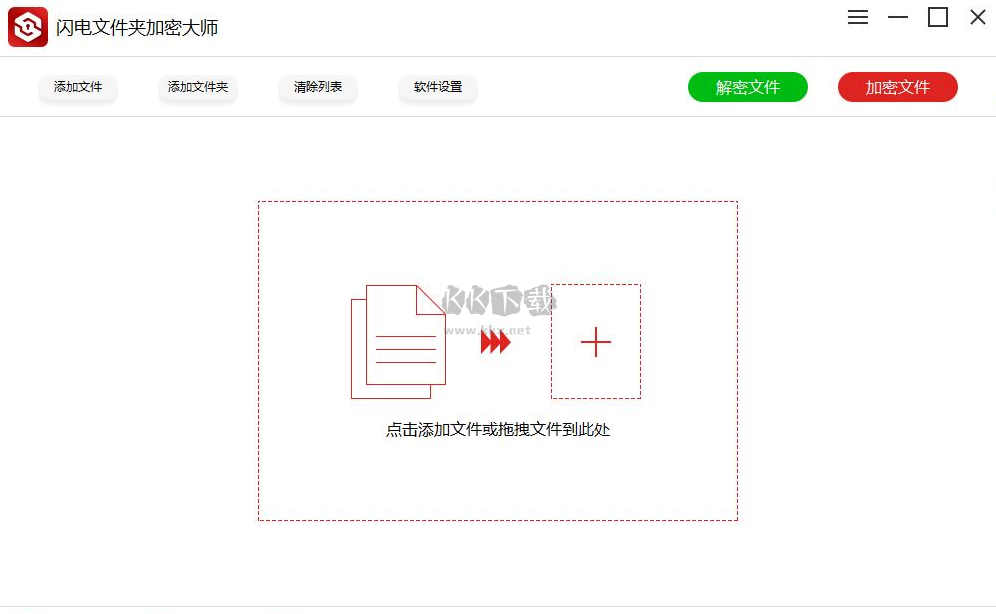This screenshot has height=614, width=996.
Task: Expand application options using the menu icon
Action: [x=857, y=17]
